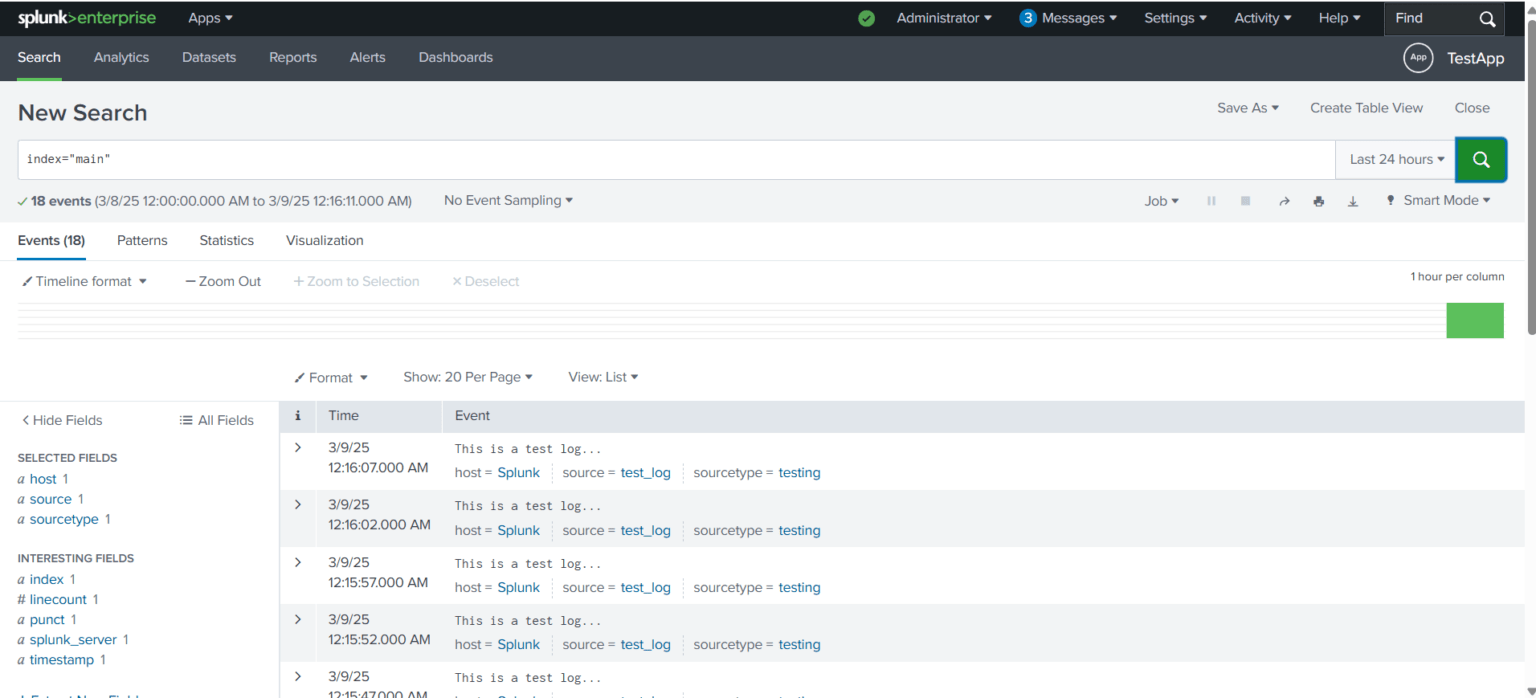Switch to the Statistics tab

click(x=226, y=241)
